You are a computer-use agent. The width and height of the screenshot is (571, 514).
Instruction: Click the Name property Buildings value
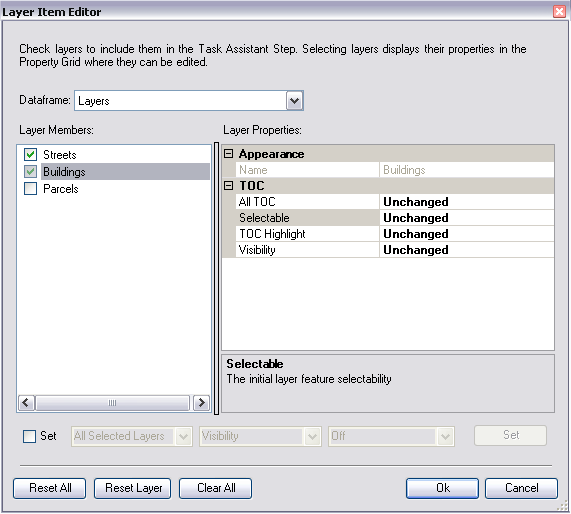(404, 170)
